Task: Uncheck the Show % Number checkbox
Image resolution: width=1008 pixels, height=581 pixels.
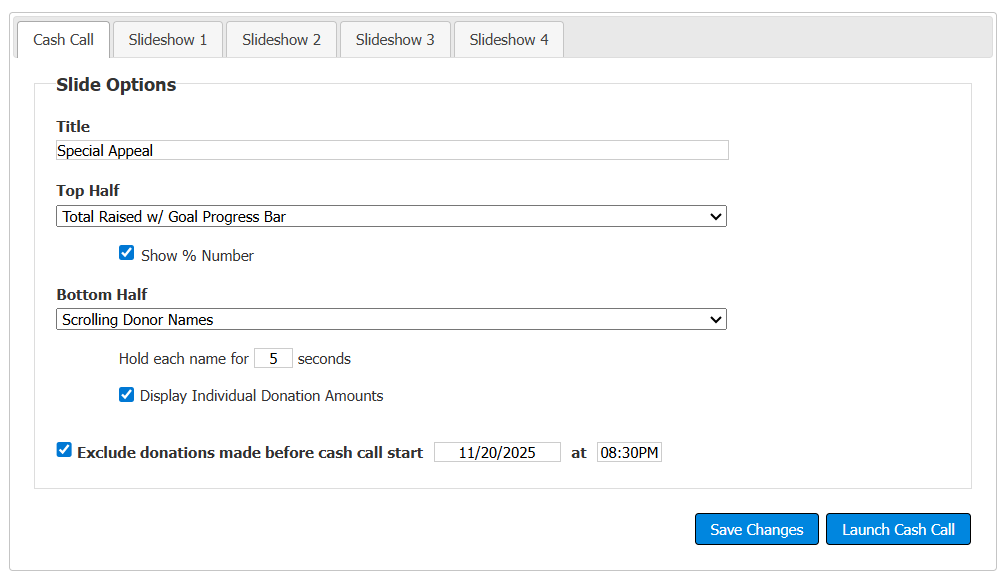Action: tap(127, 254)
